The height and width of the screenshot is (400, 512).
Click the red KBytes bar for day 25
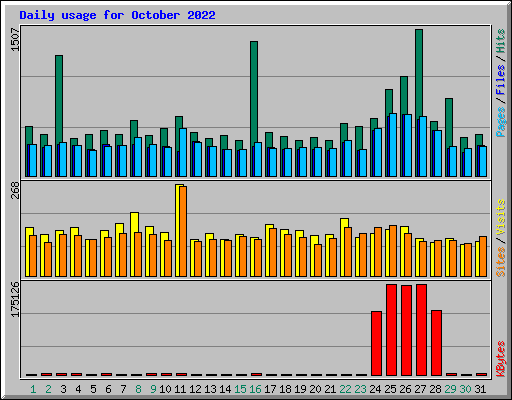point(391,330)
